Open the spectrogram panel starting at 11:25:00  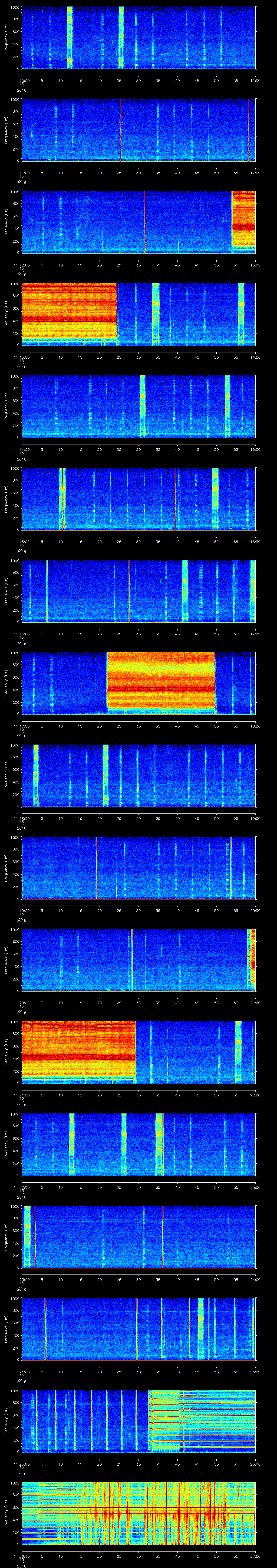click(x=139, y=1421)
